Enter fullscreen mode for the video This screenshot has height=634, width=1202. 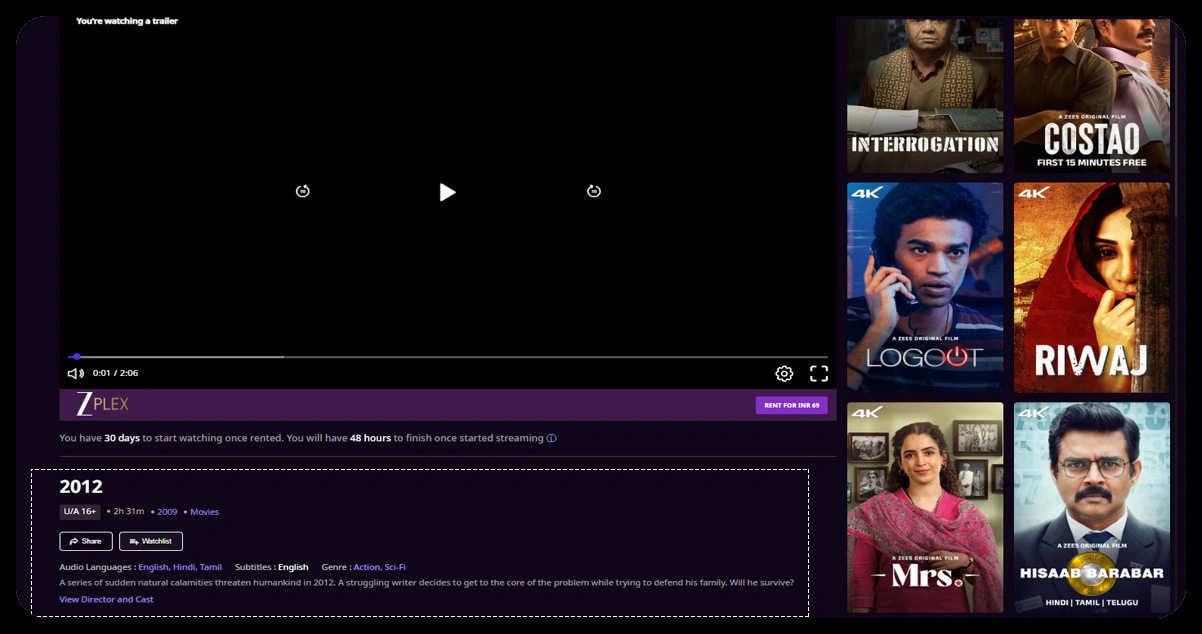[x=819, y=374]
